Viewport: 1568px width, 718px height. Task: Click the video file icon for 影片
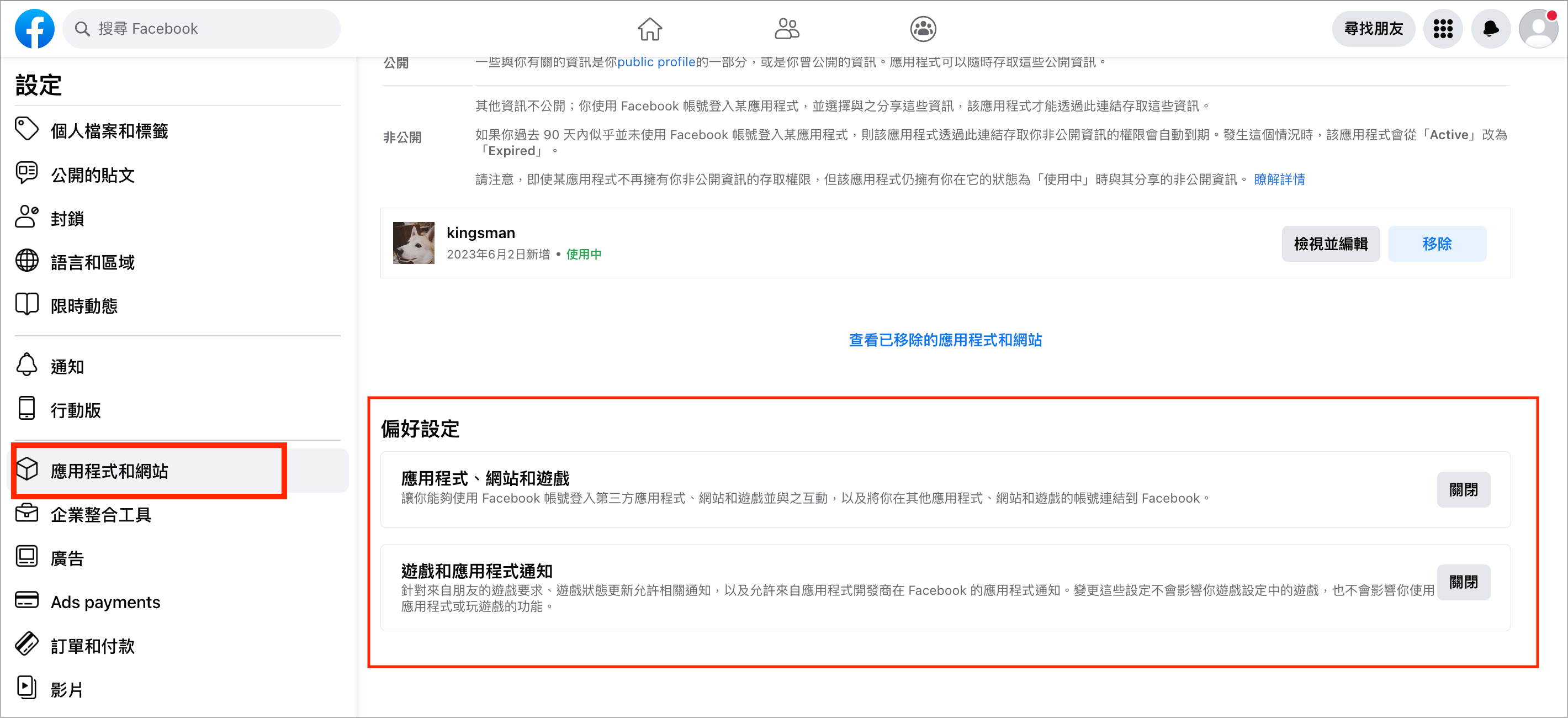tap(27, 688)
